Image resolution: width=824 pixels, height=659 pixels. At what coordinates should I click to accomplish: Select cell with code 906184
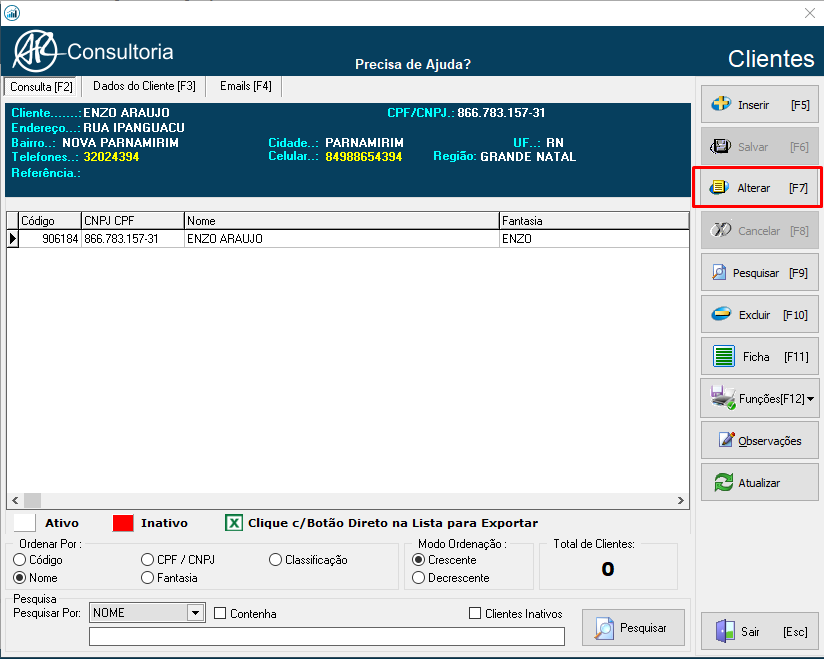point(50,239)
